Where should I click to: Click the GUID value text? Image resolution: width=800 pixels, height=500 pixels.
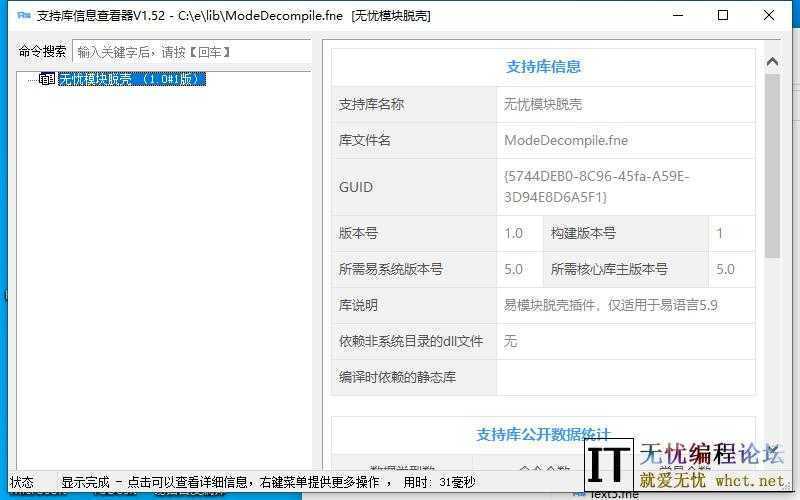click(x=596, y=187)
